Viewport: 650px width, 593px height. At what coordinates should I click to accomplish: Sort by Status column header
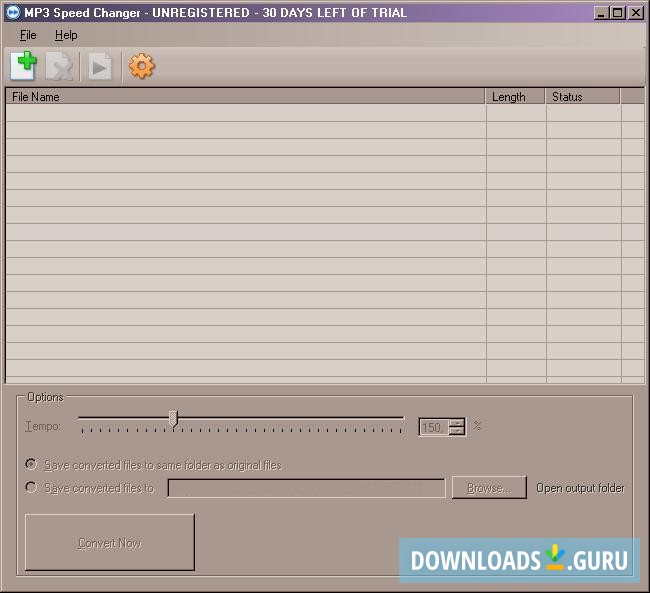click(582, 97)
